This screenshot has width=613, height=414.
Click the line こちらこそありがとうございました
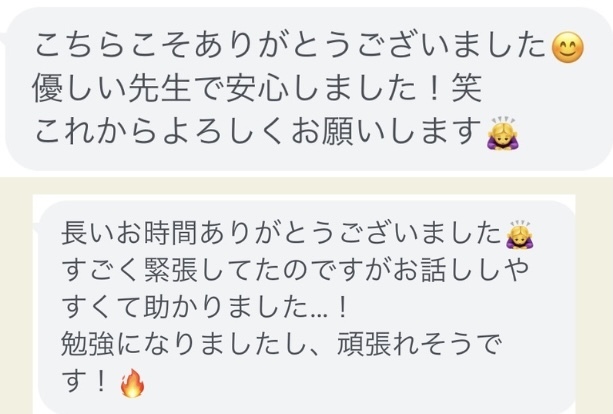[291, 46]
